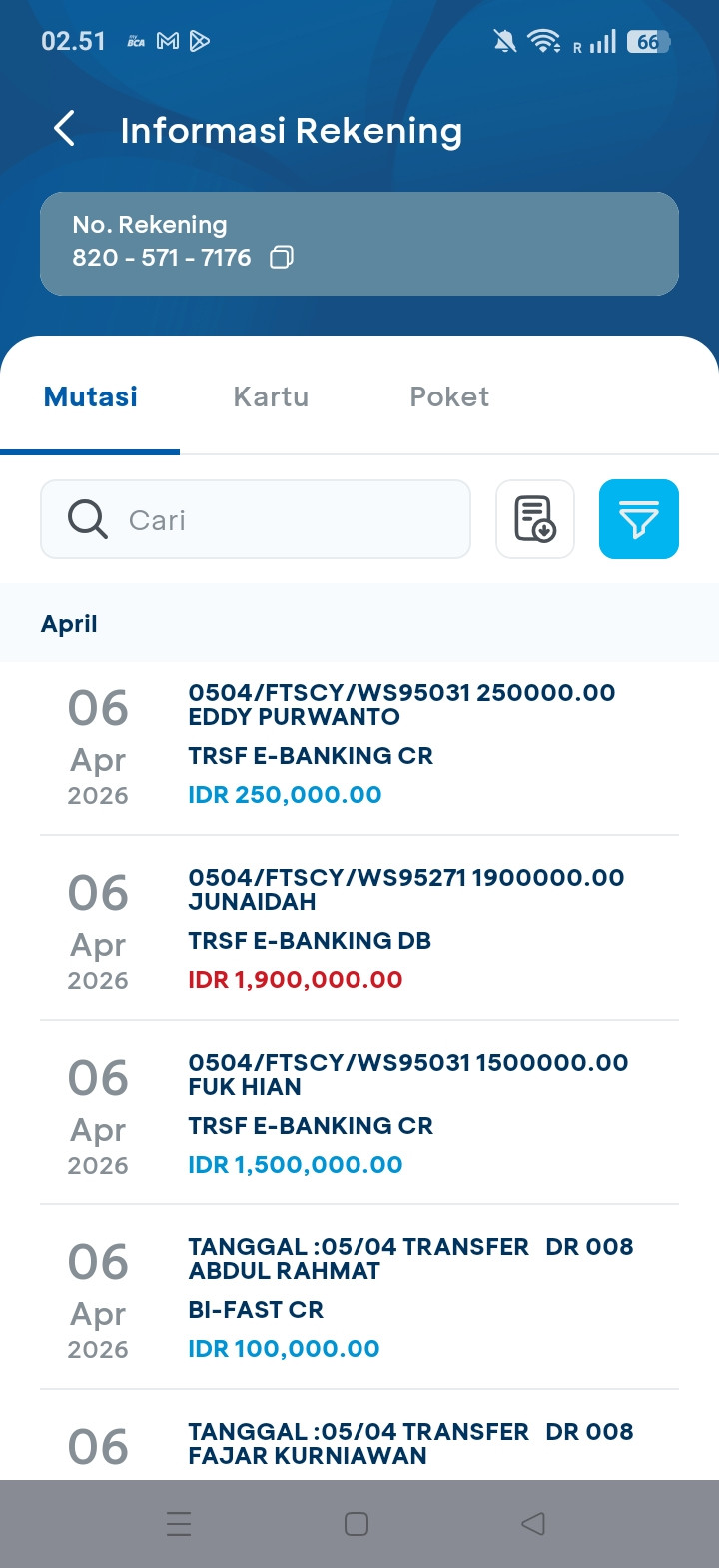The image size is (719, 1568).
Task: Tap the No. Rekening account card
Action: tap(359, 244)
